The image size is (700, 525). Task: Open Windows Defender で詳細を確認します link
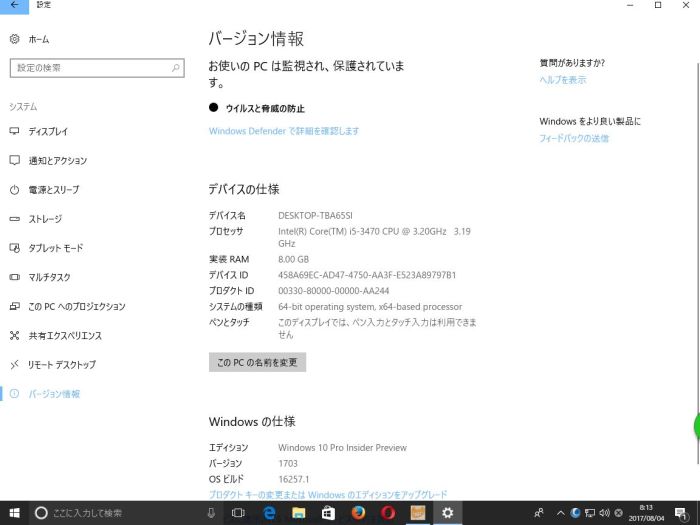283,131
